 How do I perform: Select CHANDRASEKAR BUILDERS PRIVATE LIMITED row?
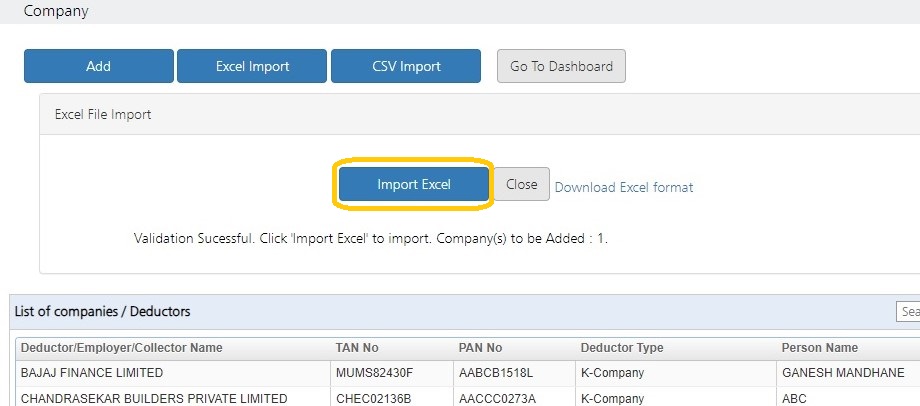[468, 397]
